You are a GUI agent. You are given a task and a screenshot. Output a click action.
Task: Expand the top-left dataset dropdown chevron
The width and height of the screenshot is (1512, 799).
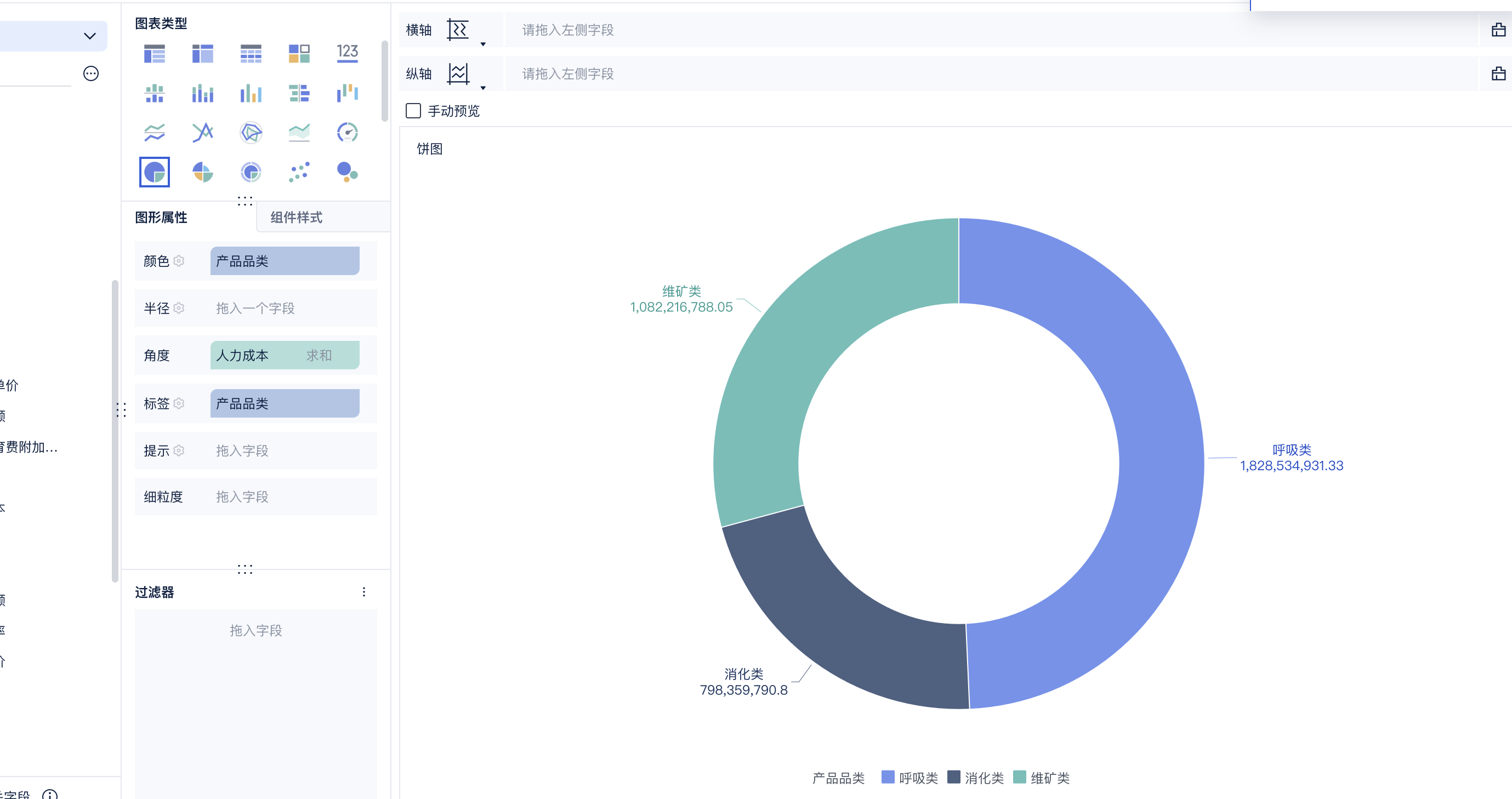coord(89,36)
